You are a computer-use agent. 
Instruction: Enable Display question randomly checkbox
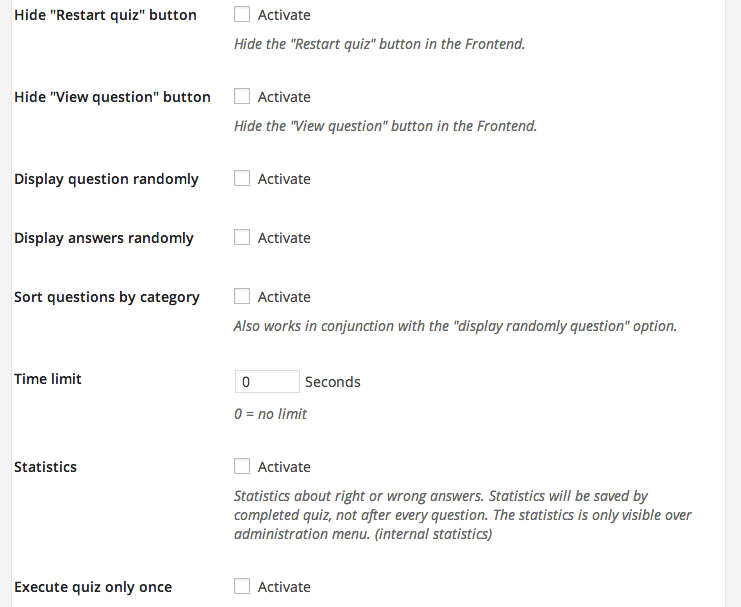pyautogui.click(x=242, y=179)
